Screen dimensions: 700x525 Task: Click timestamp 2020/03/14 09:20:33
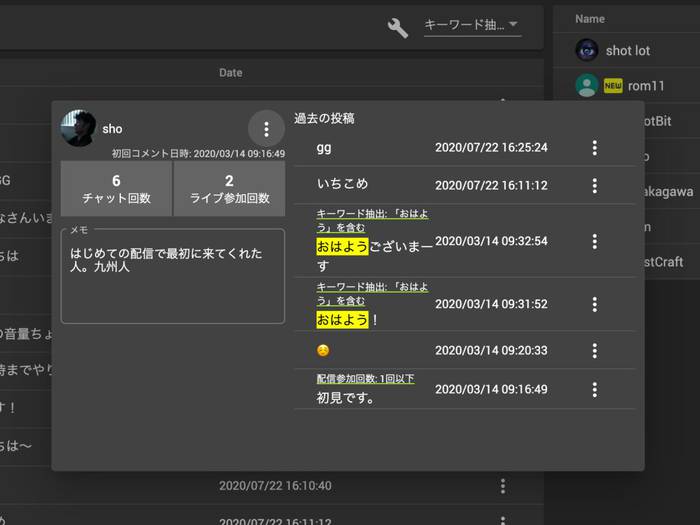tap(491, 350)
